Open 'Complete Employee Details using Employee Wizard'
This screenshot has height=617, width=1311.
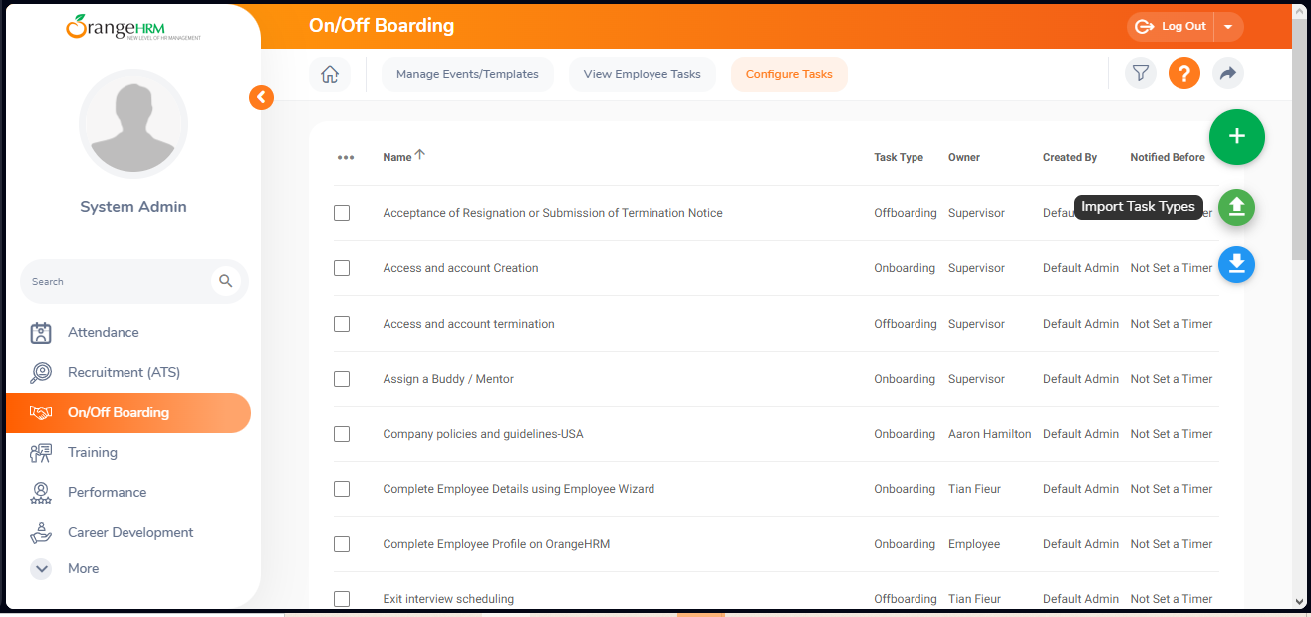click(519, 489)
